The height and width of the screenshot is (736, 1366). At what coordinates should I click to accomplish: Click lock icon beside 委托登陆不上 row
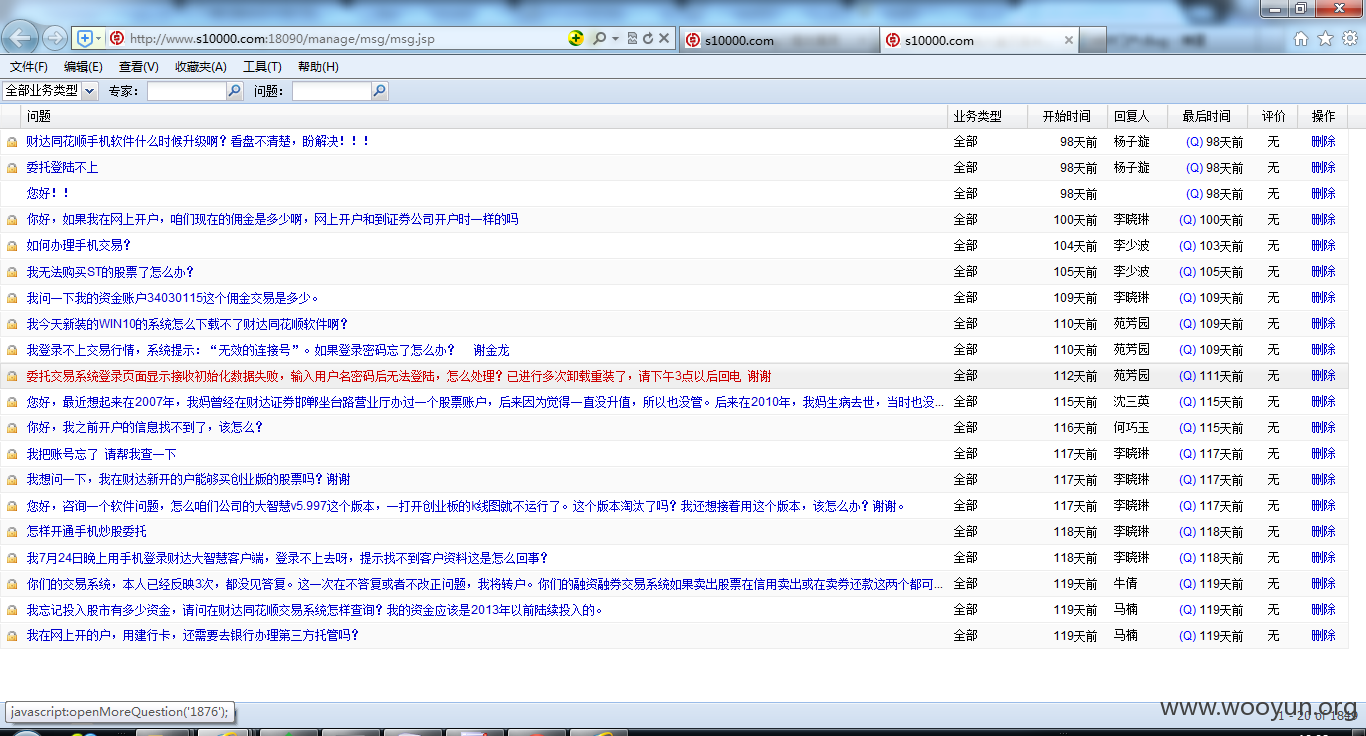[12, 168]
